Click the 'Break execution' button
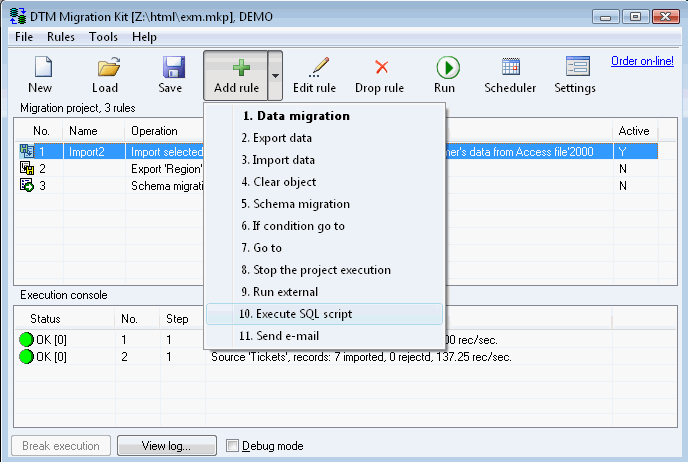Image resolution: width=688 pixels, height=462 pixels. coord(61,446)
